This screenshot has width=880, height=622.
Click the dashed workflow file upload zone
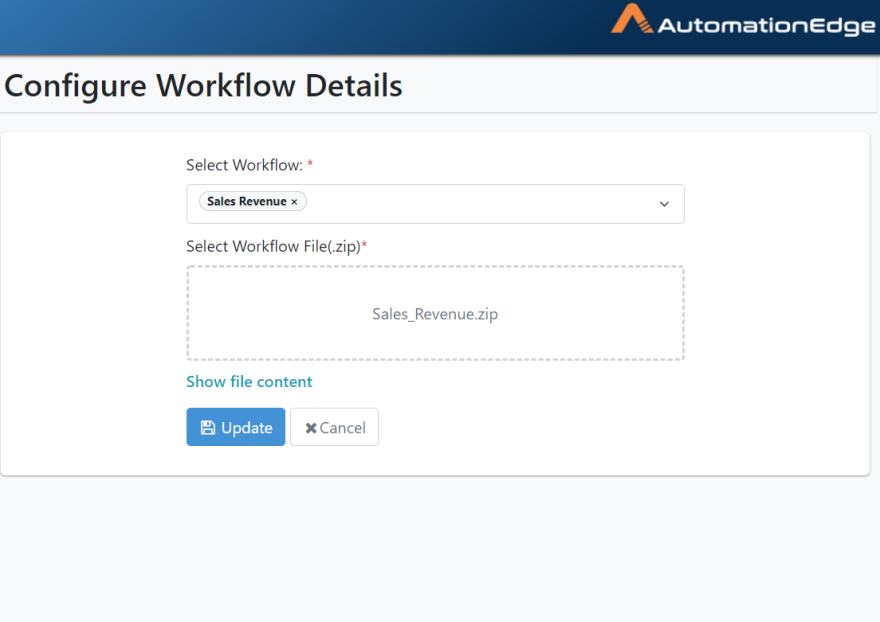[435, 313]
